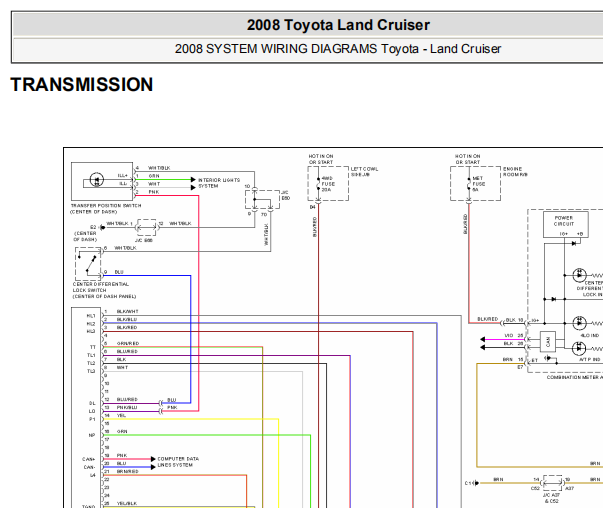Click arrowhead at end of CAN+ PNK wire
Image resolution: width=603 pixels, height=508 pixels.
tap(153, 459)
